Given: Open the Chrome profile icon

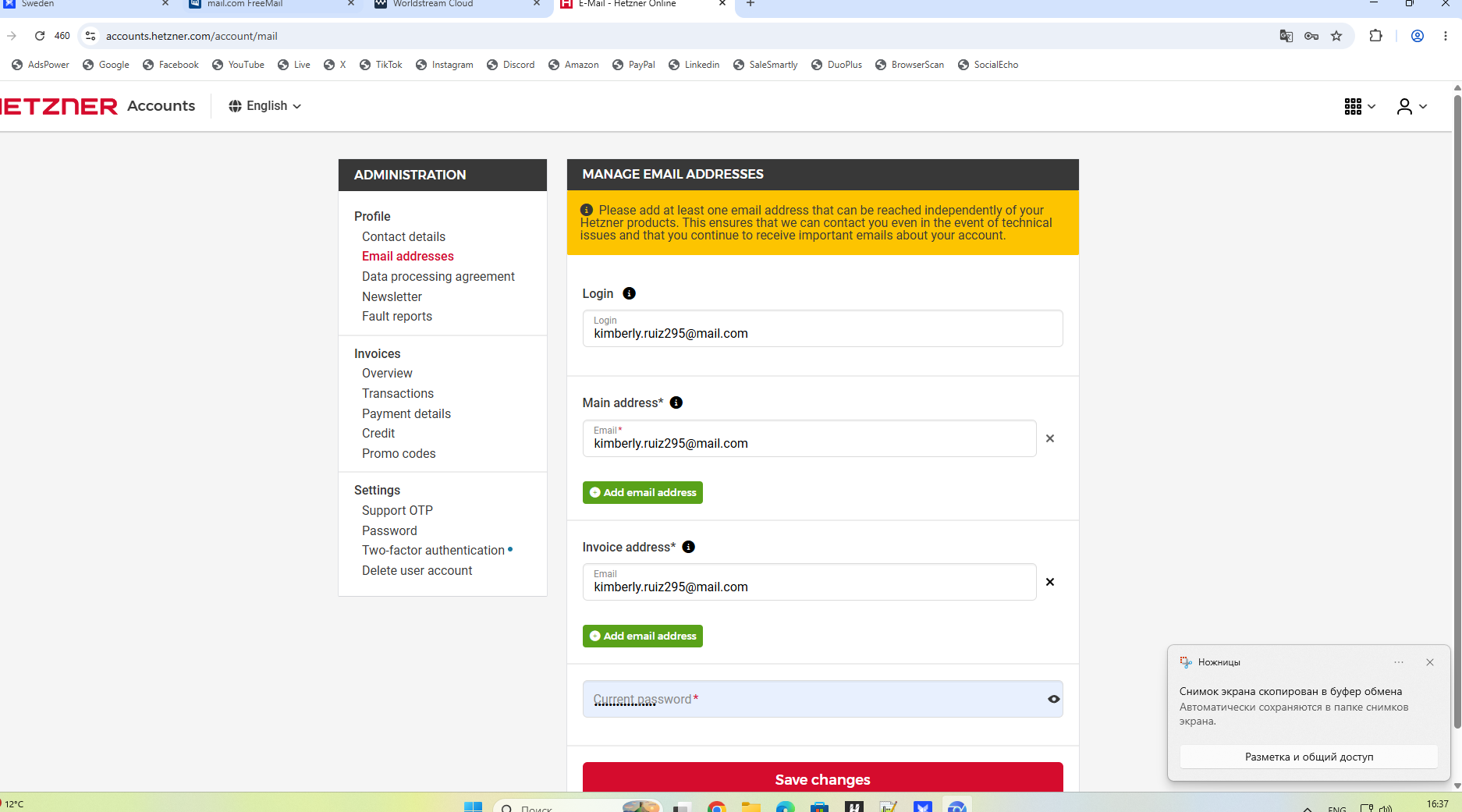Looking at the screenshot, I should click(1418, 36).
